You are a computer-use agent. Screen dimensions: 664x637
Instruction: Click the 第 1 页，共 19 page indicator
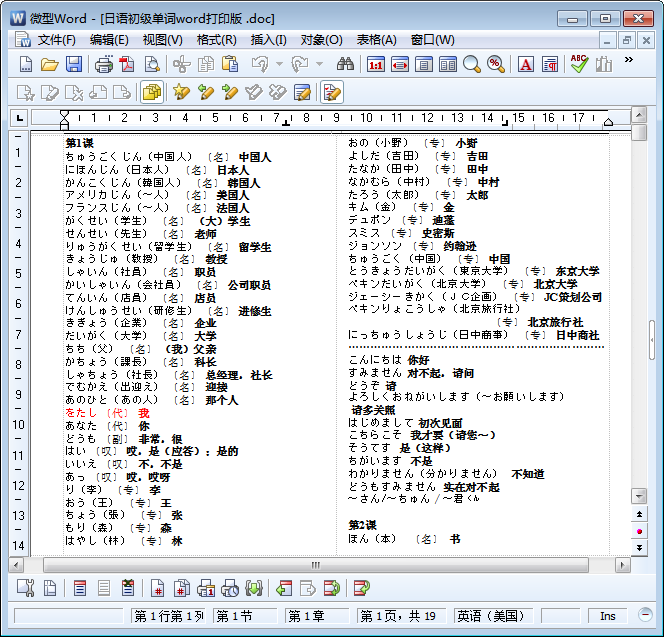tap(402, 616)
